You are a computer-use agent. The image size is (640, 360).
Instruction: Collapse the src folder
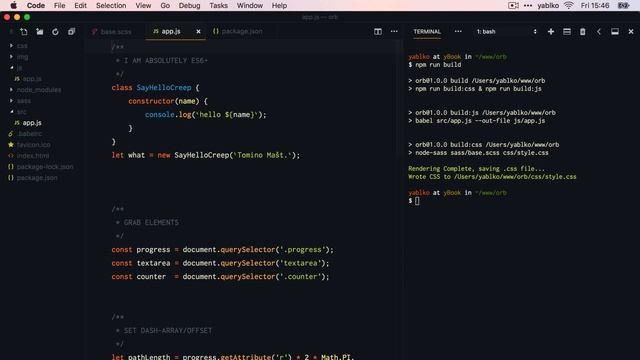pos(11,111)
